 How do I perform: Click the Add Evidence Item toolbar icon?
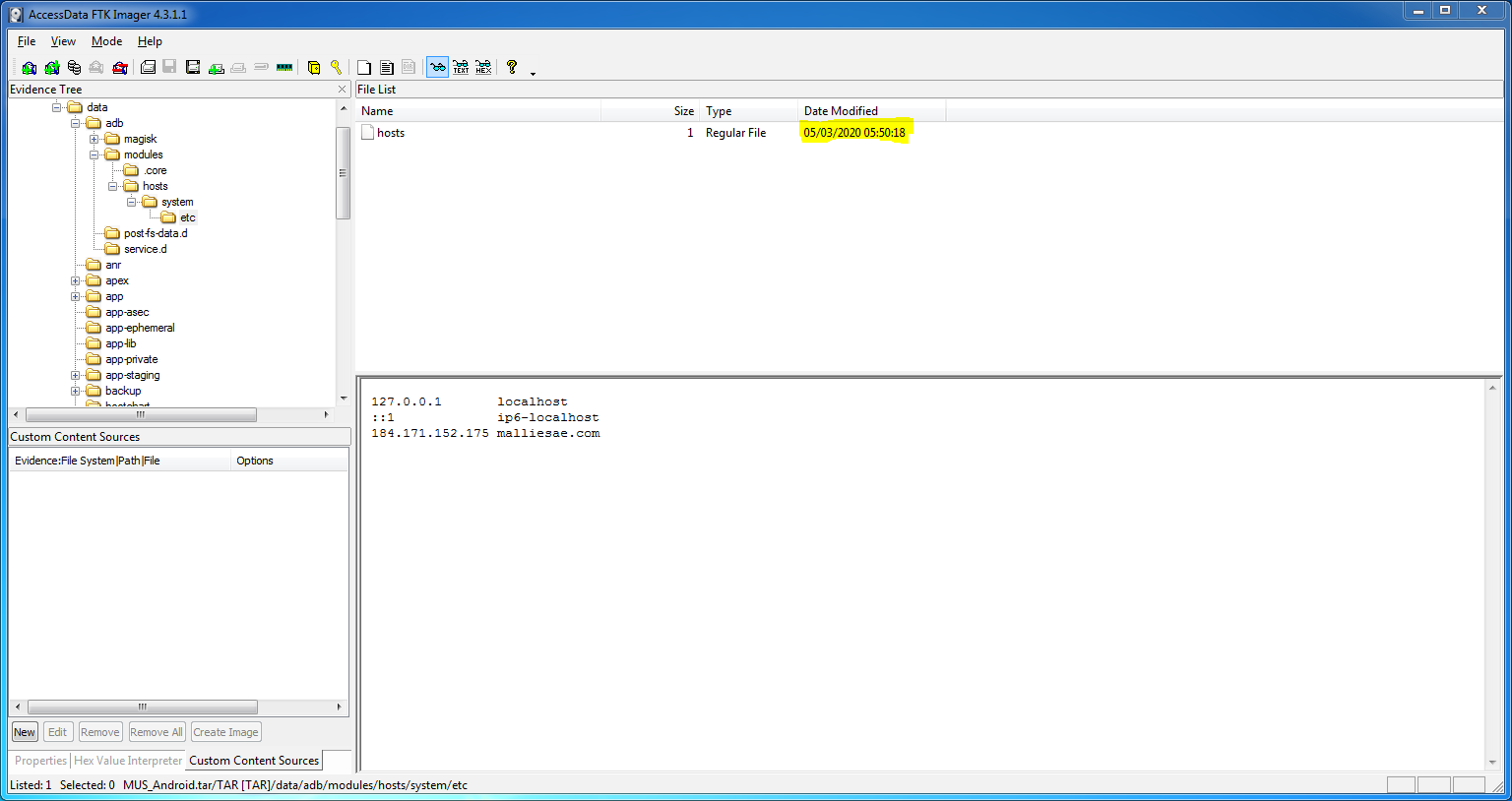click(29, 68)
